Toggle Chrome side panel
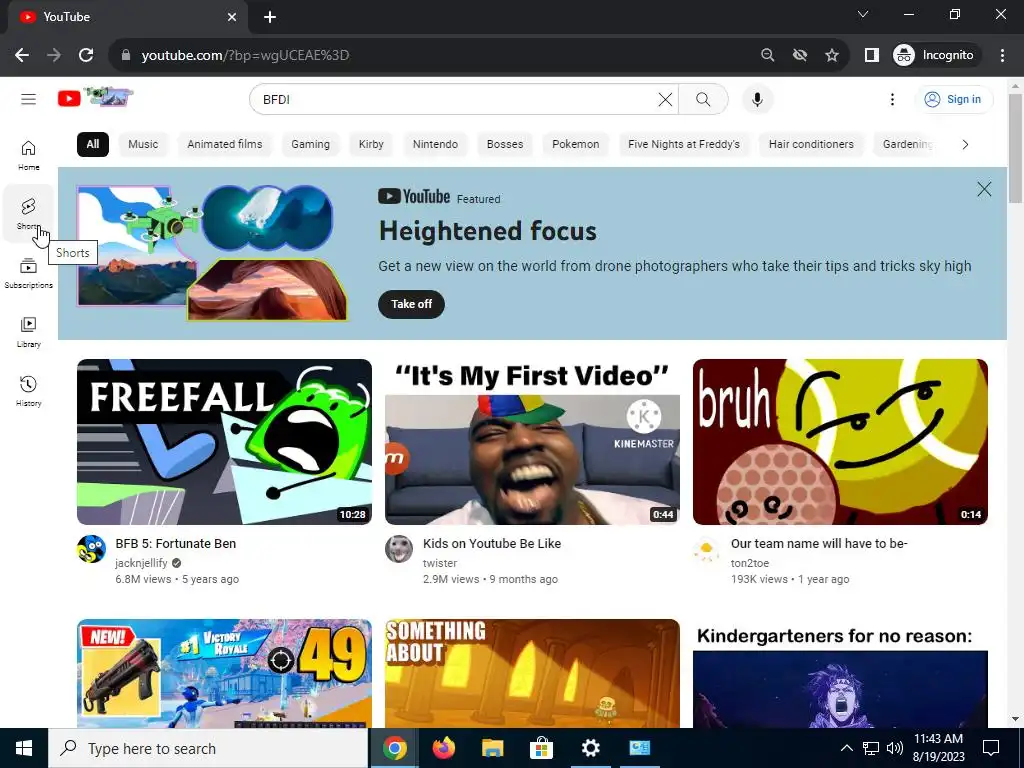The height and width of the screenshot is (768, 1024). click(x=871, y=56)
